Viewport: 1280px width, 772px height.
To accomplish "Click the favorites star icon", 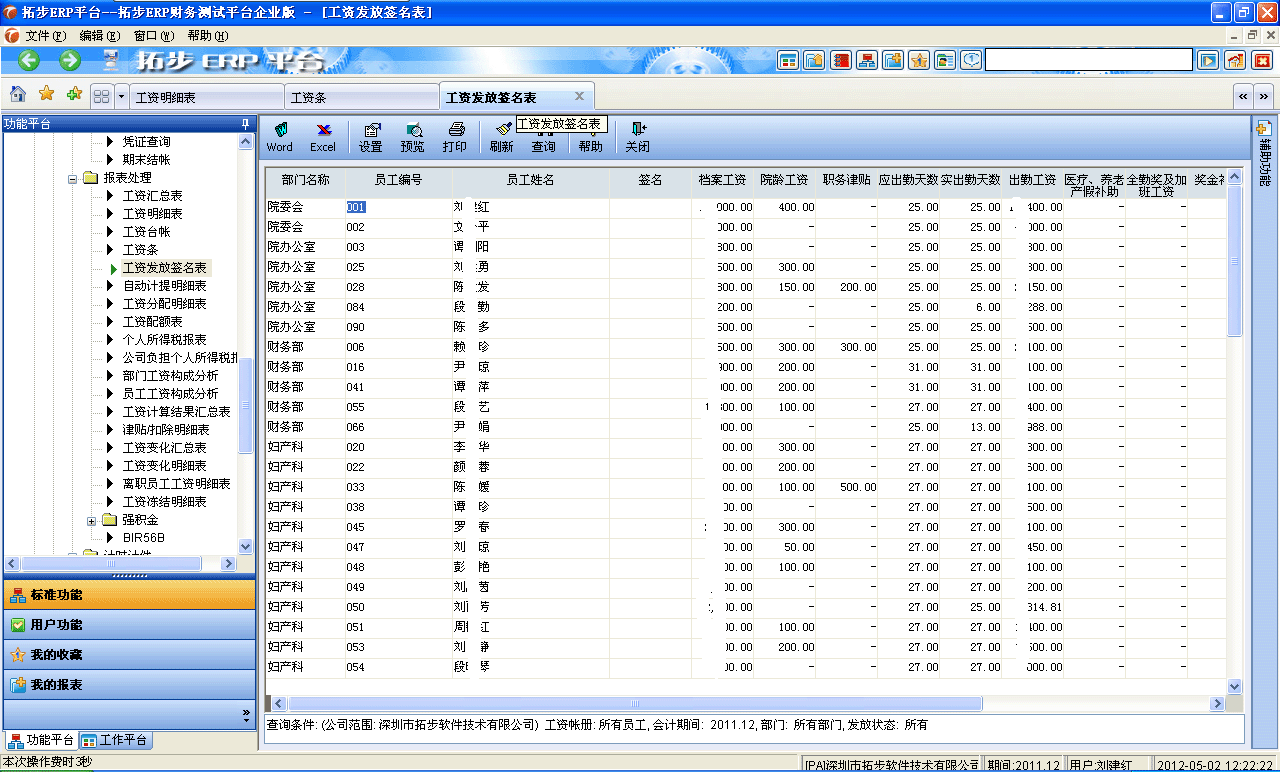I will (46, 94).
